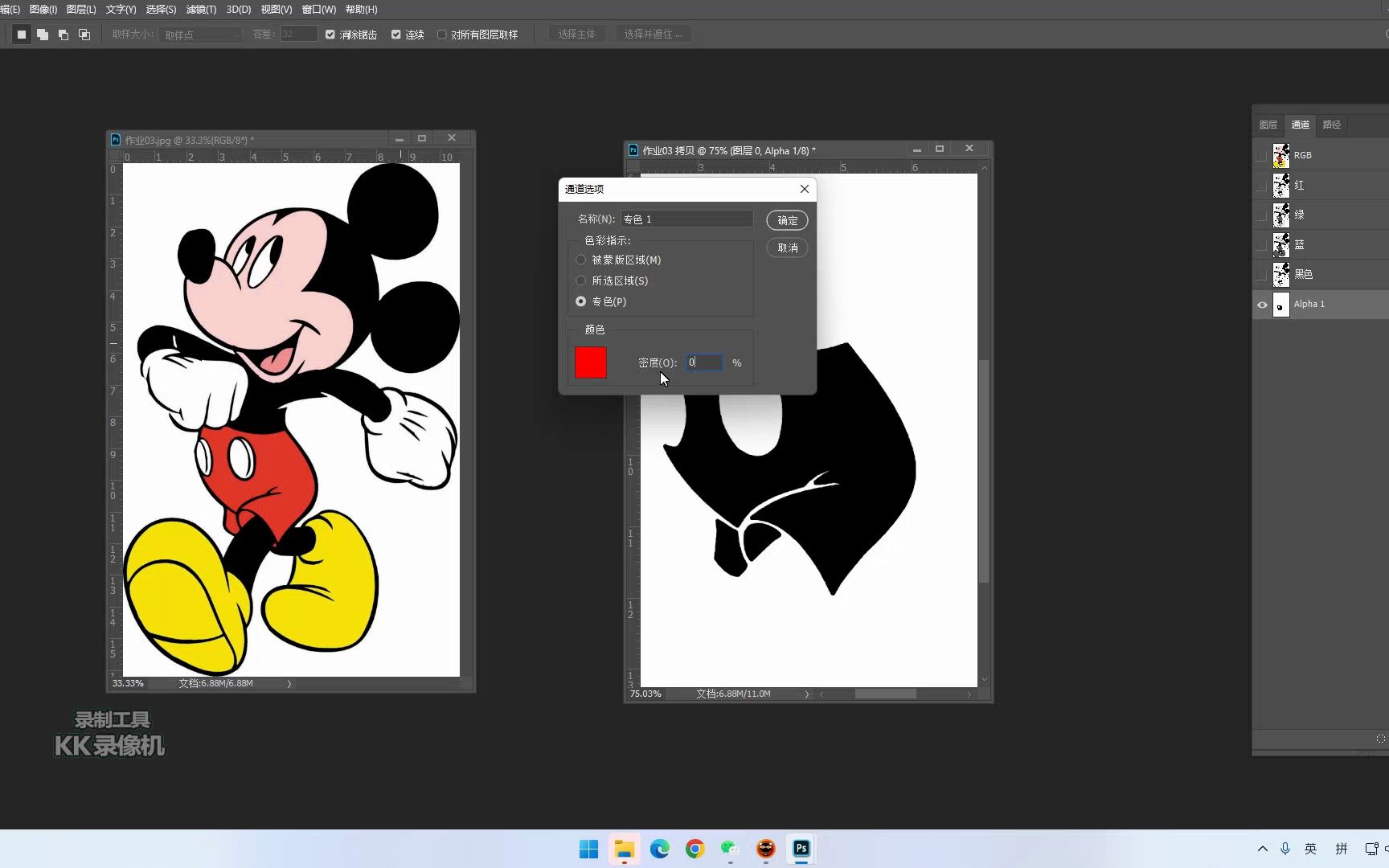Viewport: 1389px width, 868px height.
Task: Show the 黑色 channel visibility
Action: (x=1262, y=274)
